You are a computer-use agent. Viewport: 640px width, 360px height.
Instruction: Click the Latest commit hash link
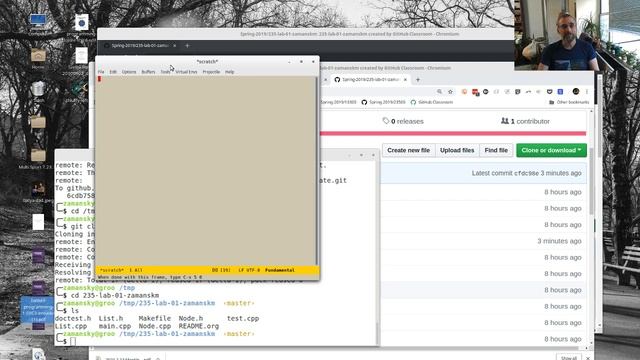(x=527, y=173)
